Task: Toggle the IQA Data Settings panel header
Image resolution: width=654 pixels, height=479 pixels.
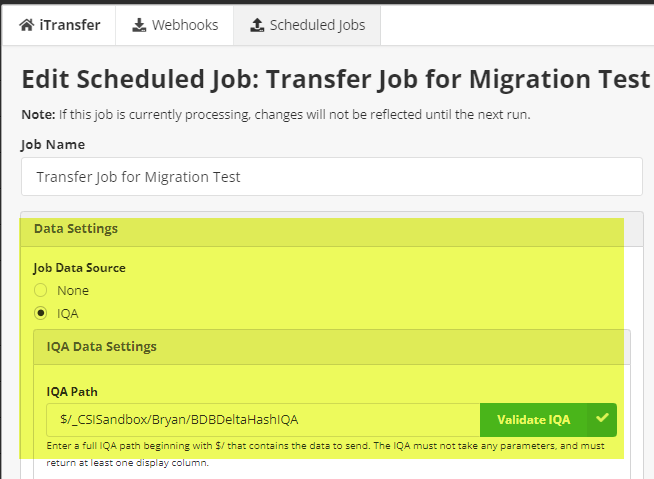Action: tap(101, 347)
